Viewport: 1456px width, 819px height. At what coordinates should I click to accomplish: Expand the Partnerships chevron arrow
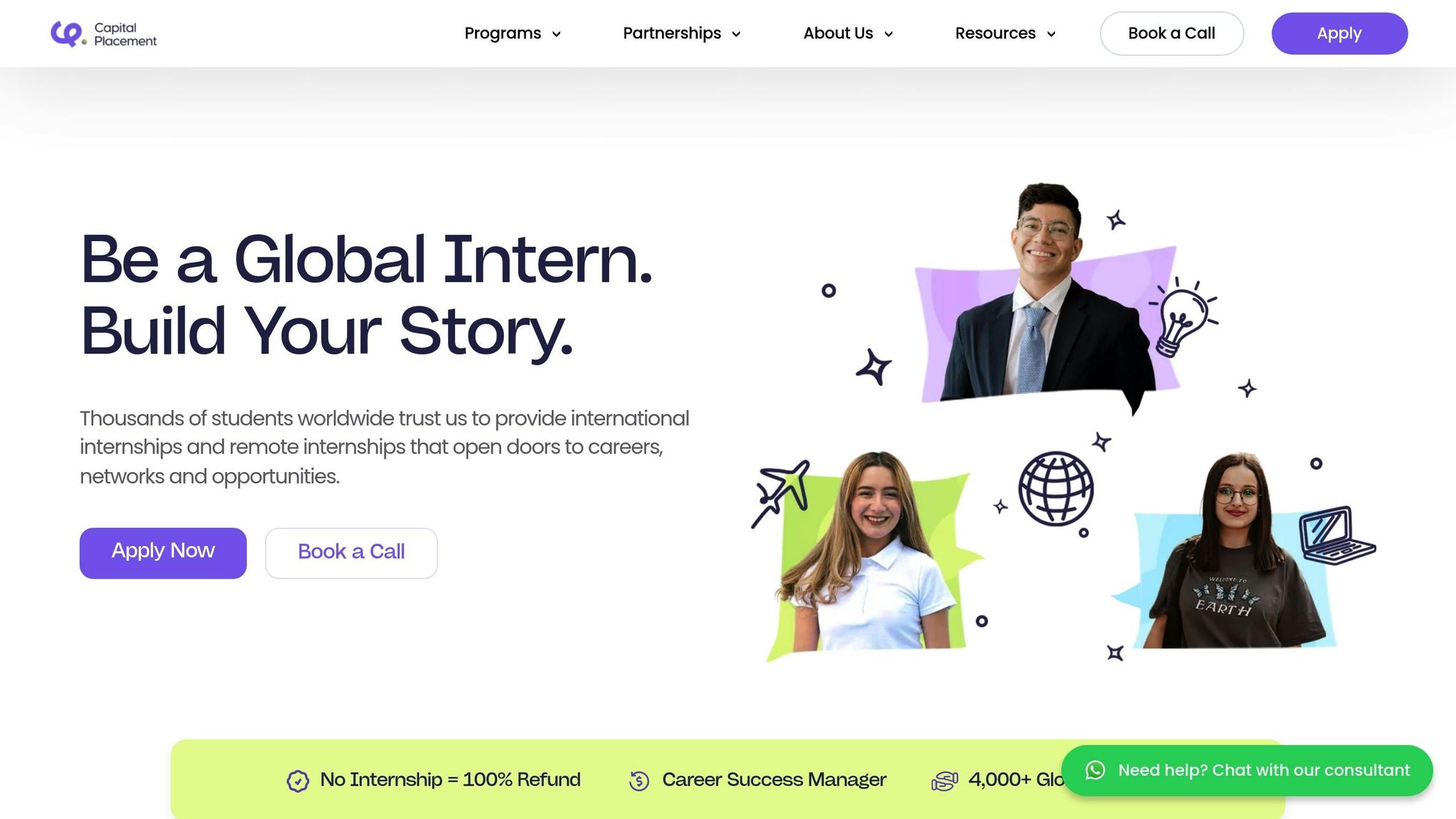[x=737, y=34]
